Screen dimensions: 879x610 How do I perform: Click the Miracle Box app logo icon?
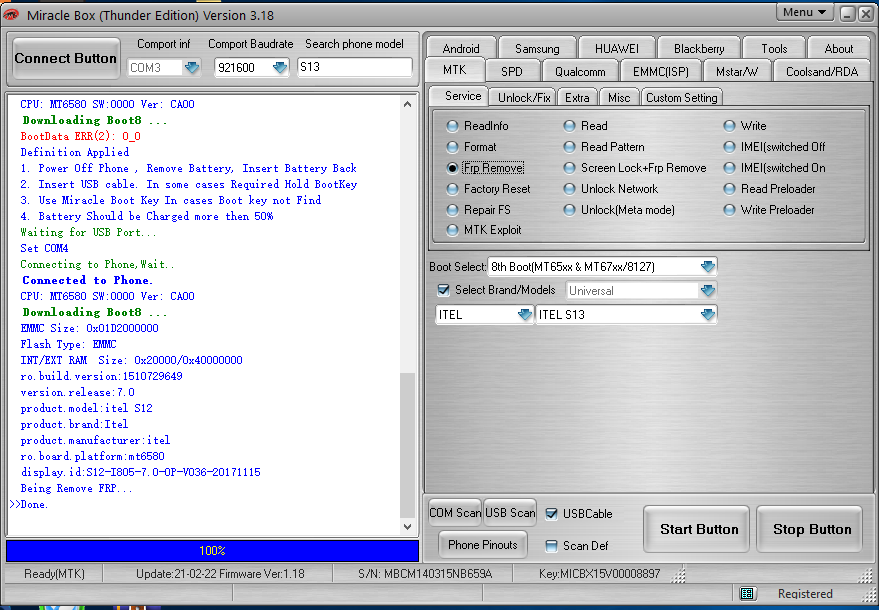coord(11,15)
